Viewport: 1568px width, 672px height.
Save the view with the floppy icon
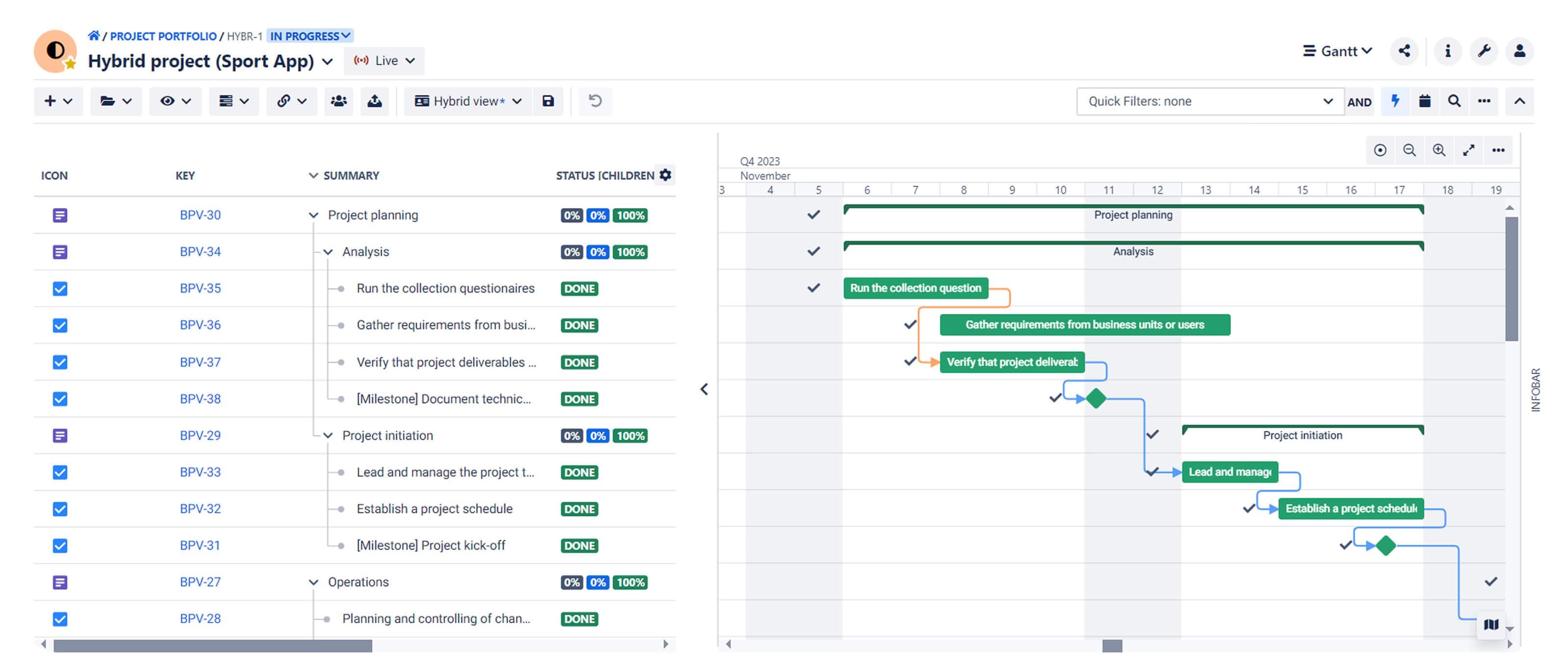pyautogui.click(x=548, y=101)
